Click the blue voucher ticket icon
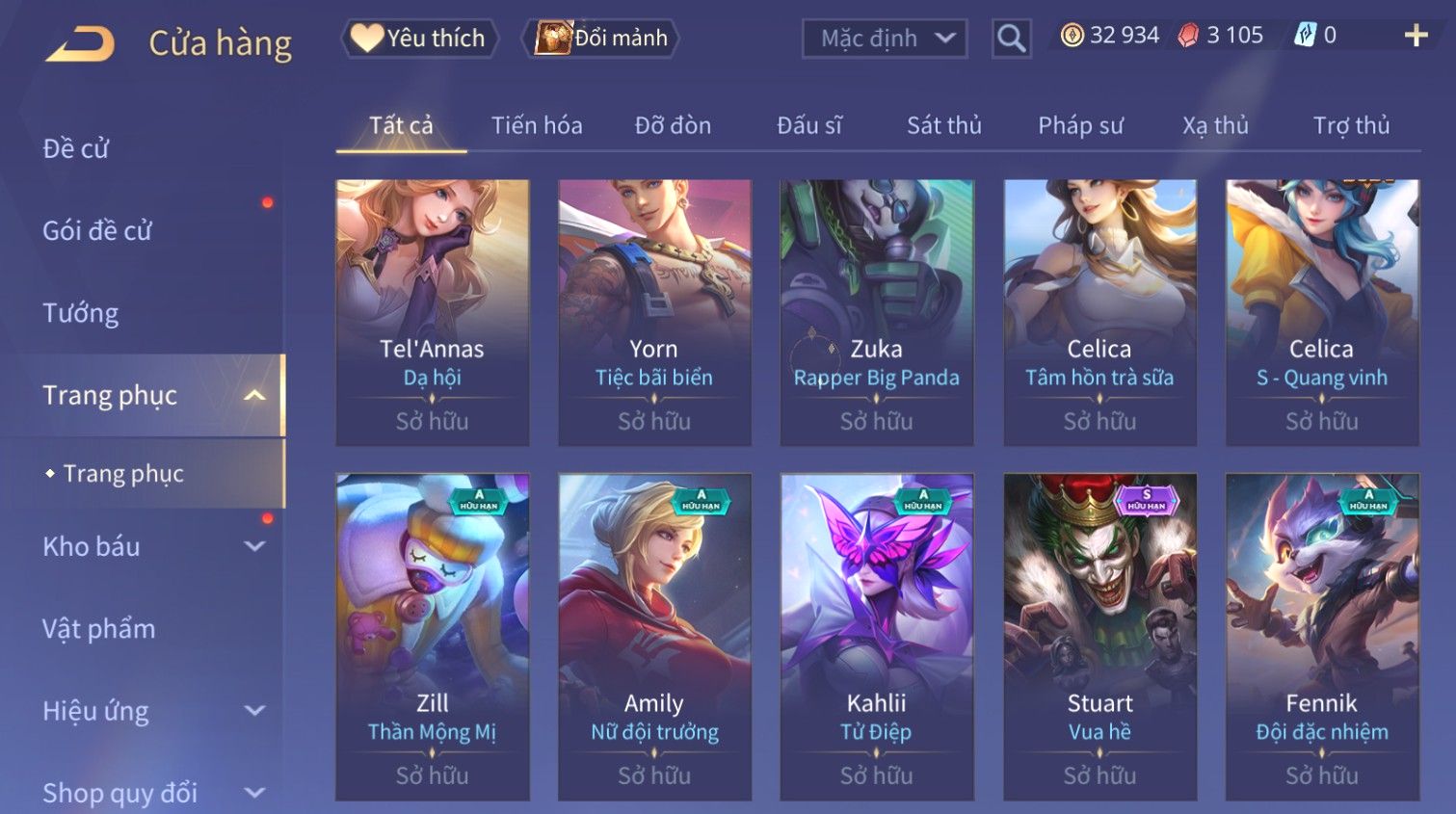 (1305, 36)
